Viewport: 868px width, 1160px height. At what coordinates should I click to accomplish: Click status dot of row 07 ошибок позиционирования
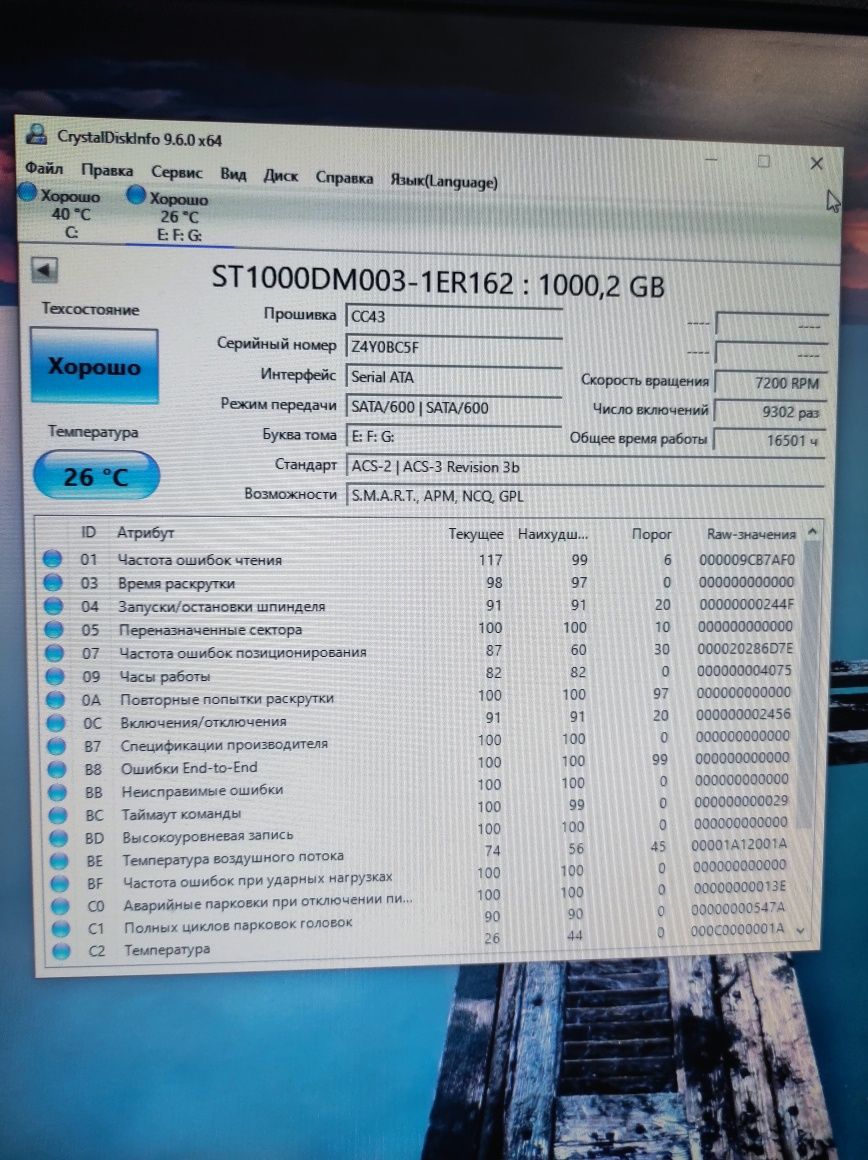pyautogui.click(x=55, y=652)
